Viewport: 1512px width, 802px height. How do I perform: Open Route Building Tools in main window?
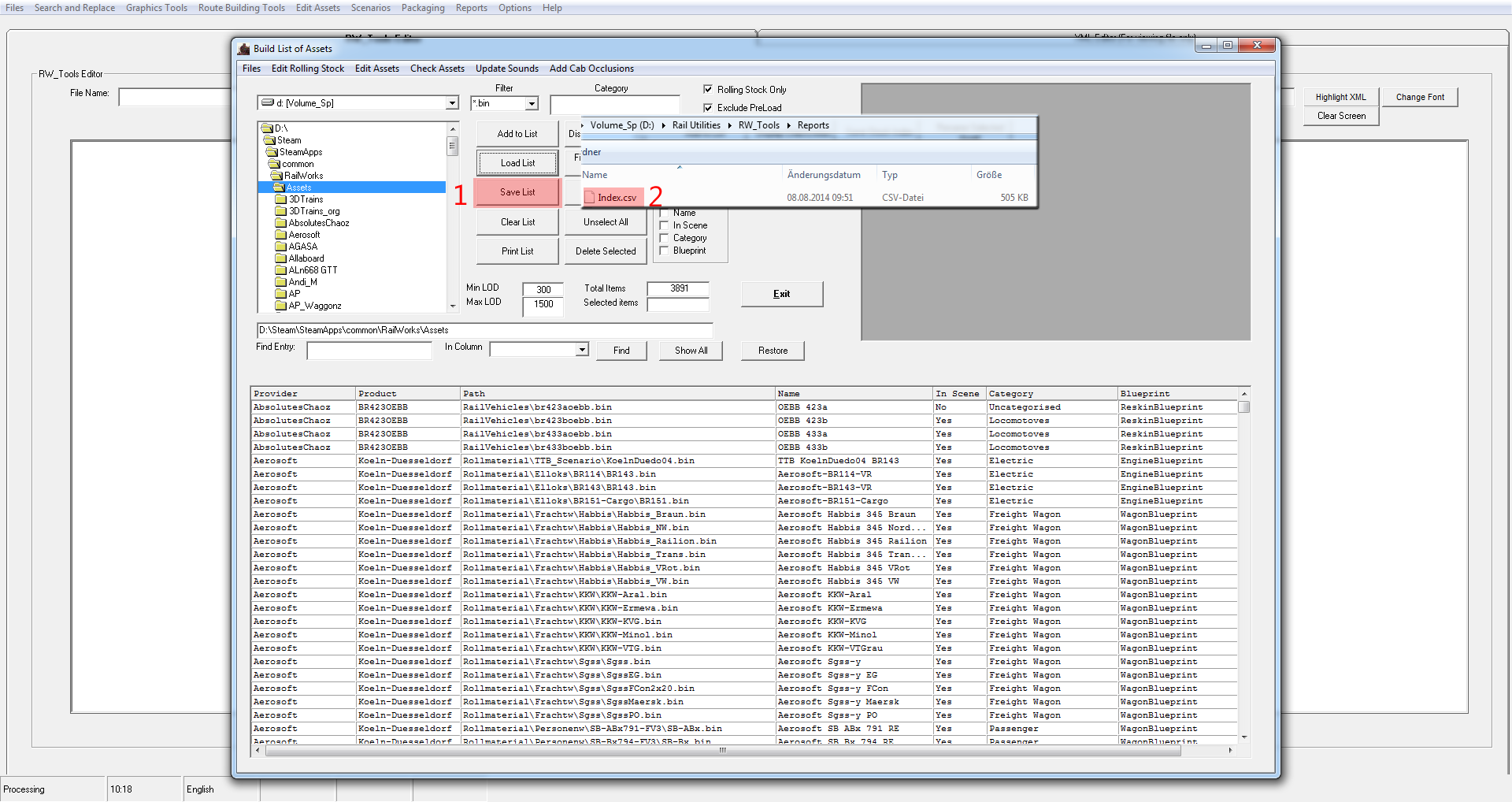[x=242, y=8]
